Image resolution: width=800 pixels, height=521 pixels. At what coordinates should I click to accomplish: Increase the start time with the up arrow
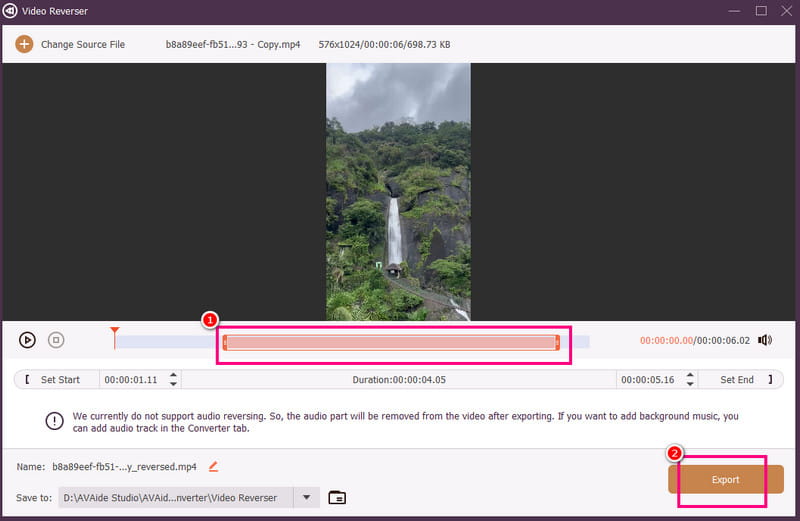(x=174, y=376)
